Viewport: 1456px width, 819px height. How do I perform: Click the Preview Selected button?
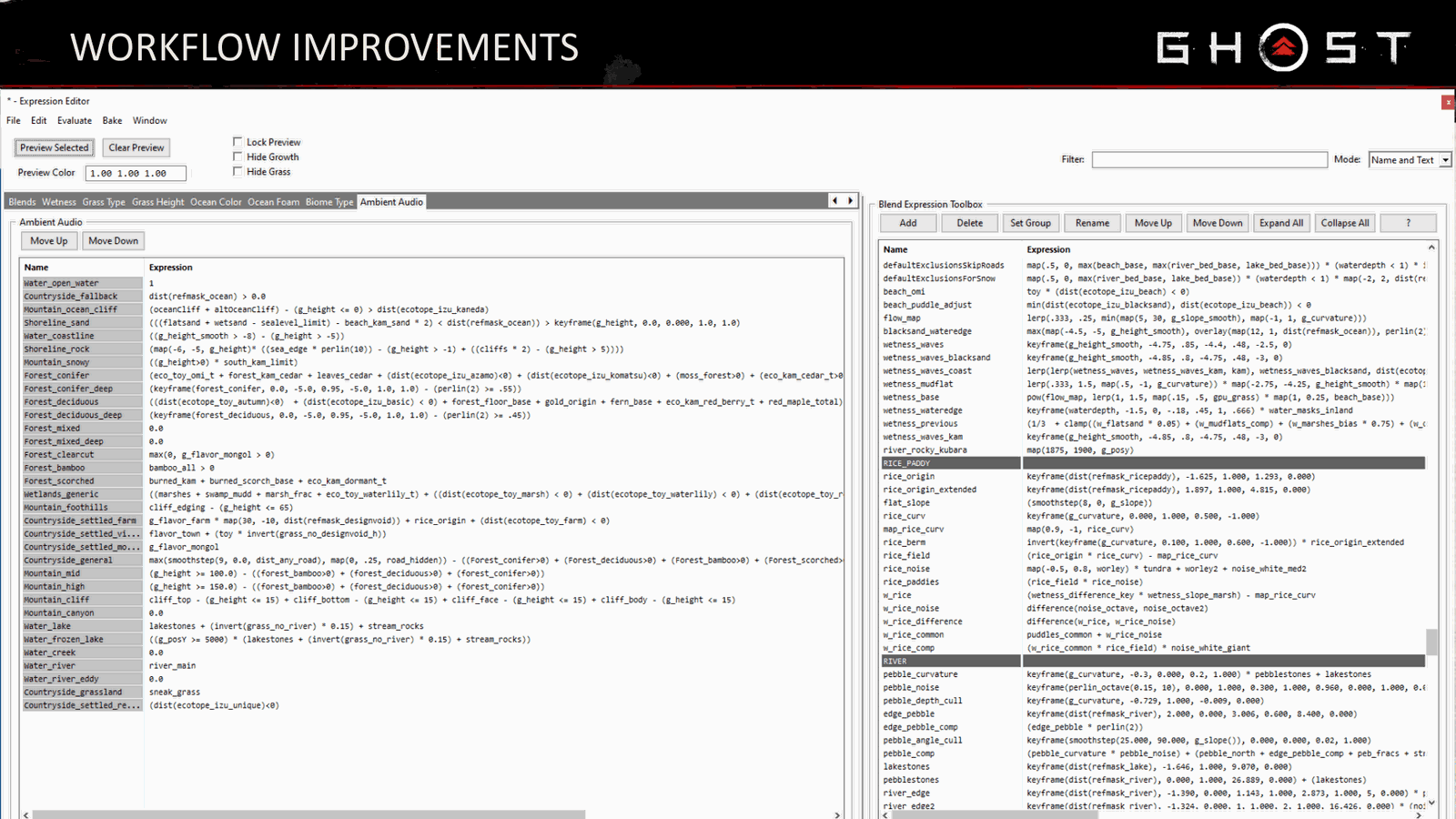pyautogui.click(x=55, y=147)
